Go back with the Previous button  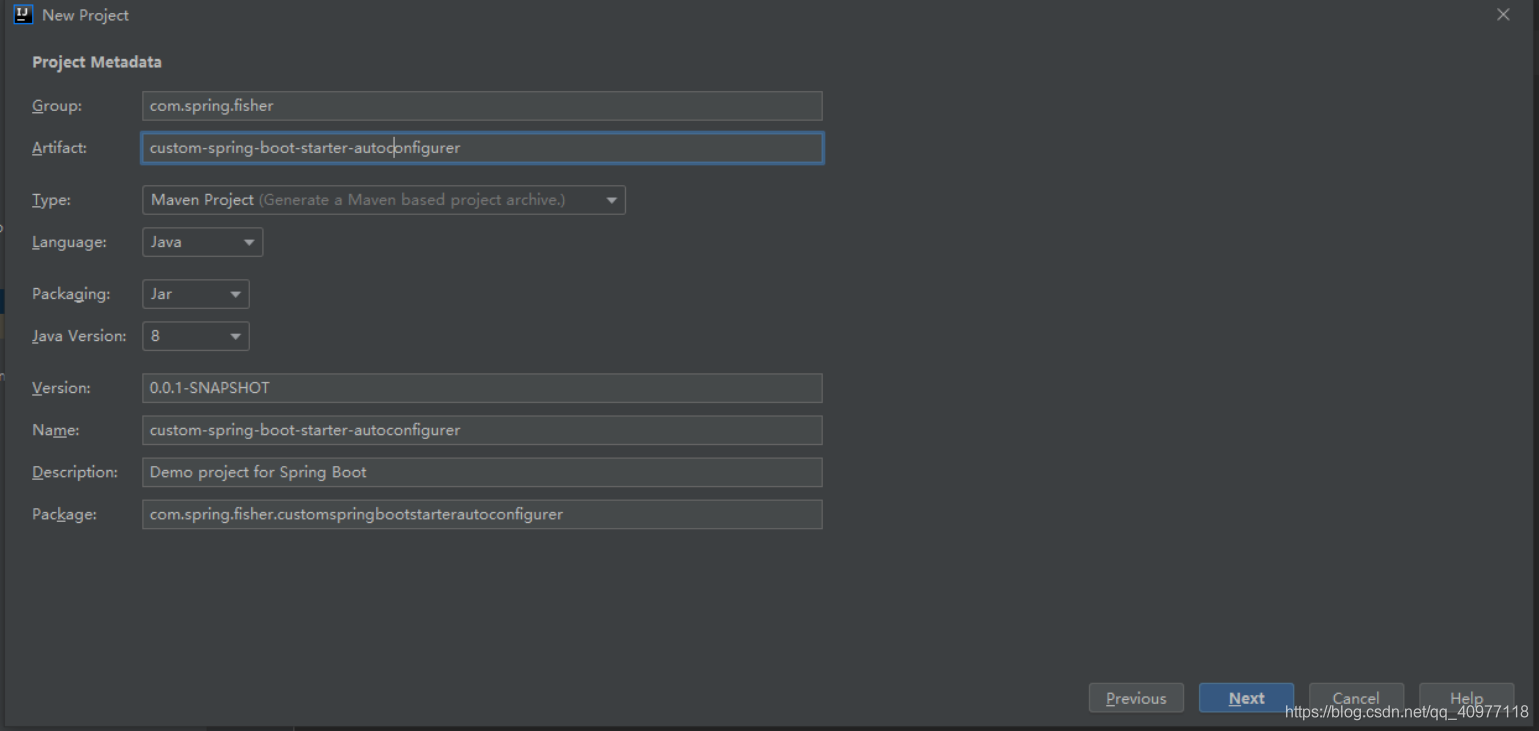click(1136, 698)
